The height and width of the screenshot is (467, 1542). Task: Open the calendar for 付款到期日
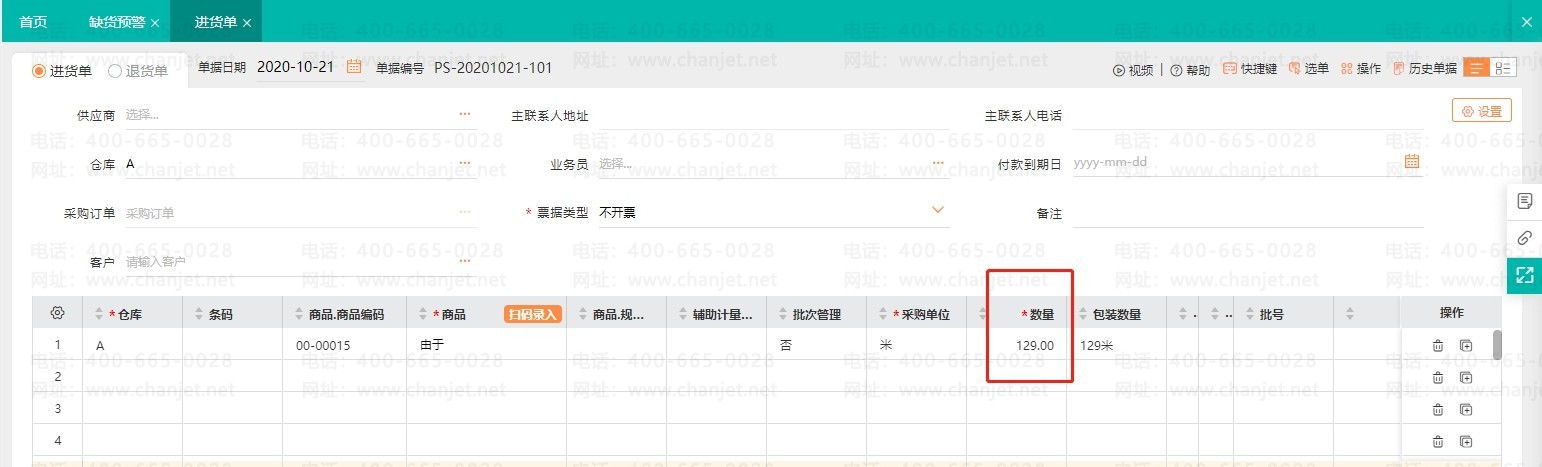(1412, 162)
